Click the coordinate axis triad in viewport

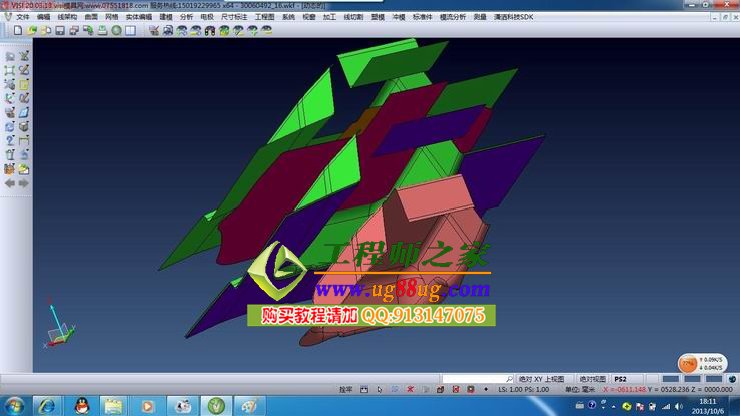[59, 325]
